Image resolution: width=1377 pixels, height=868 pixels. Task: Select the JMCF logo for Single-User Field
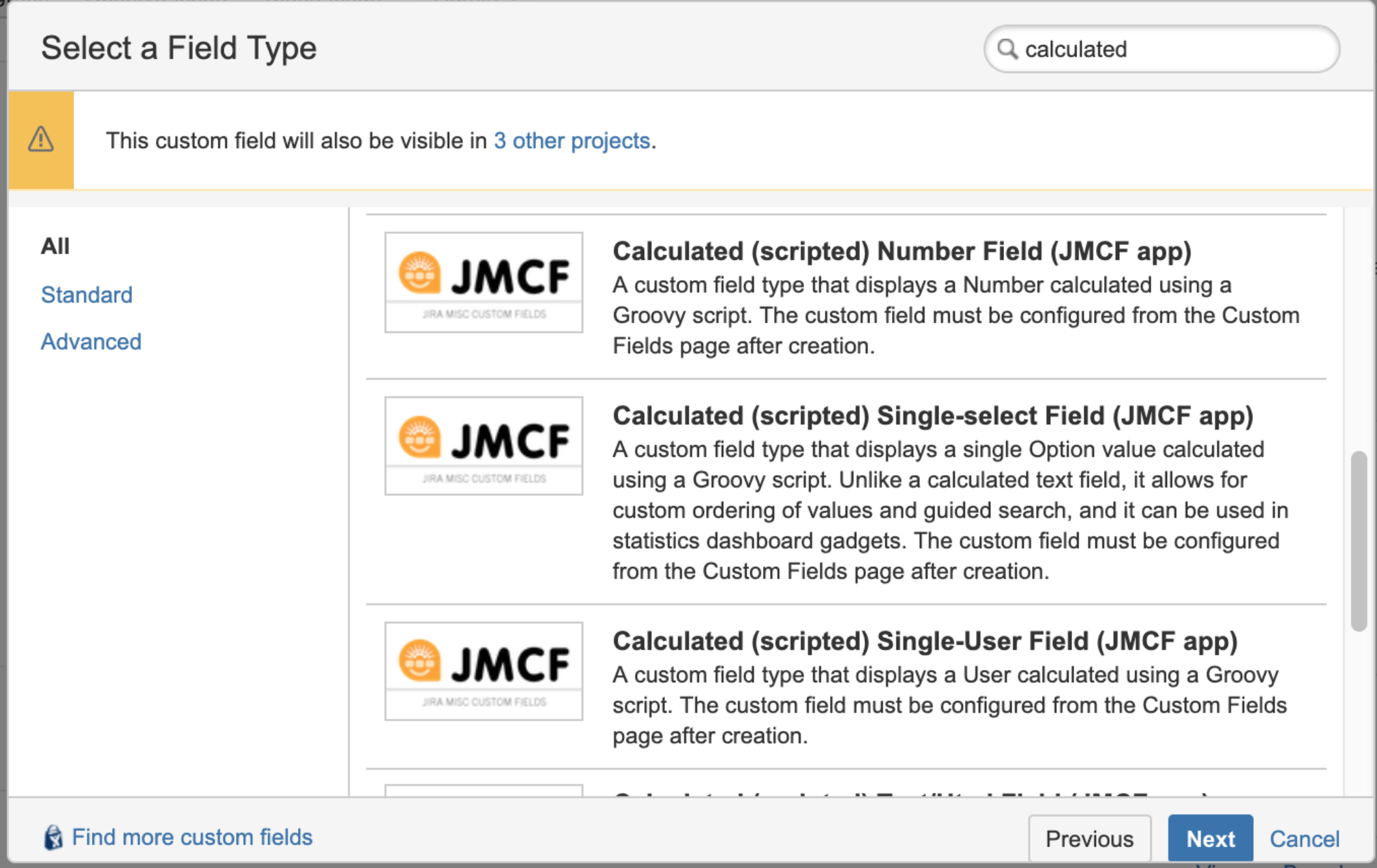tap(484, 671)
